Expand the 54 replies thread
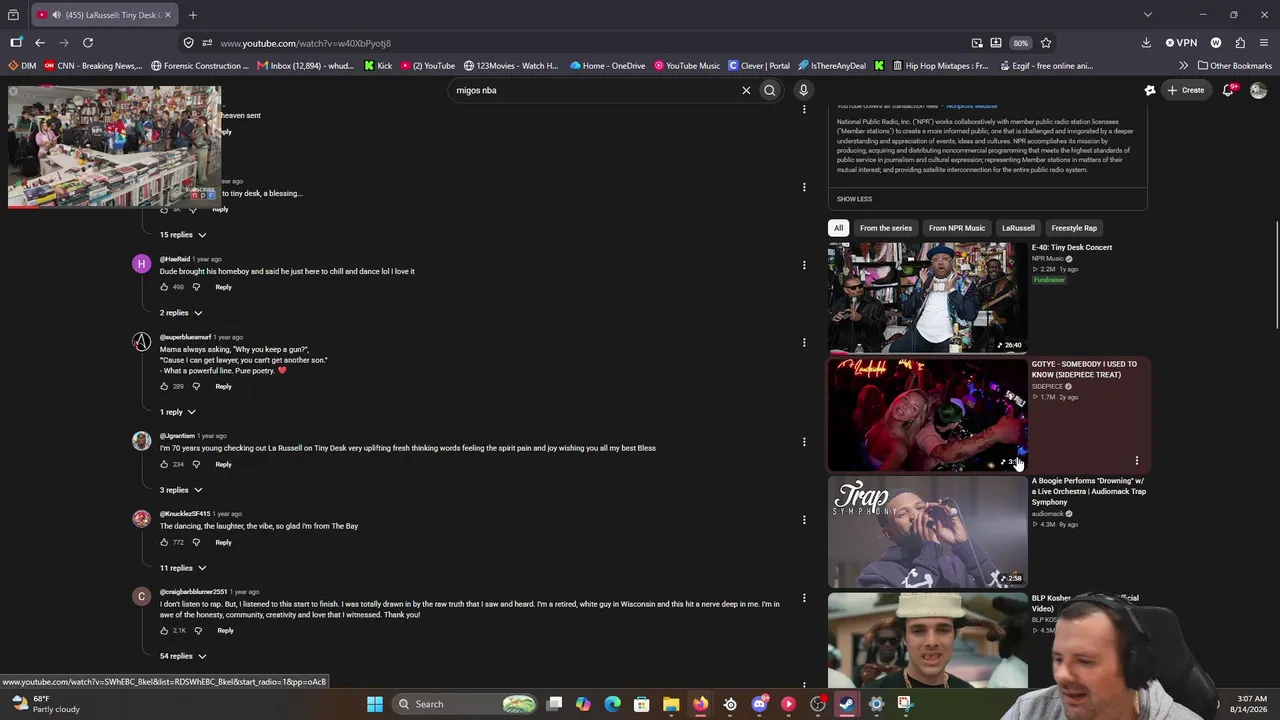The width and height of the screenshot is (1280, 720). [183, 656]
